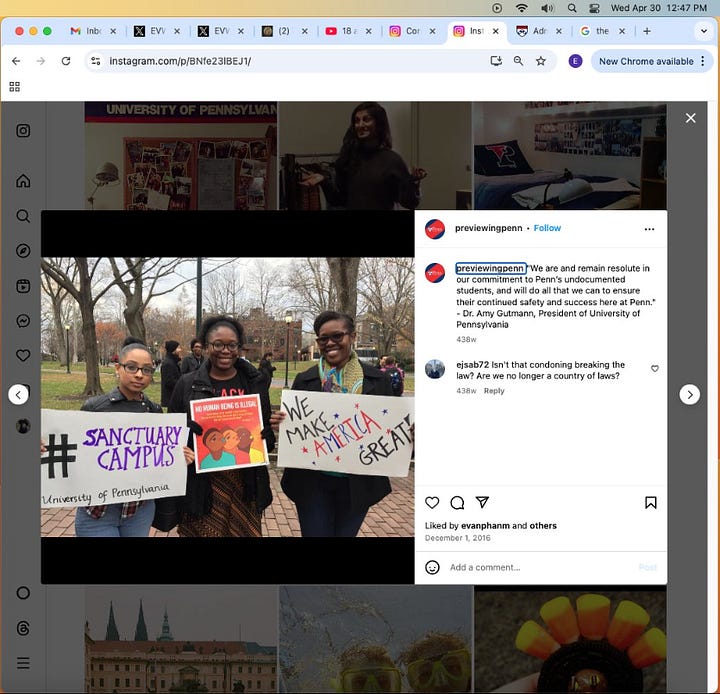Open sound volume menu in menu bar

(547, 8)
